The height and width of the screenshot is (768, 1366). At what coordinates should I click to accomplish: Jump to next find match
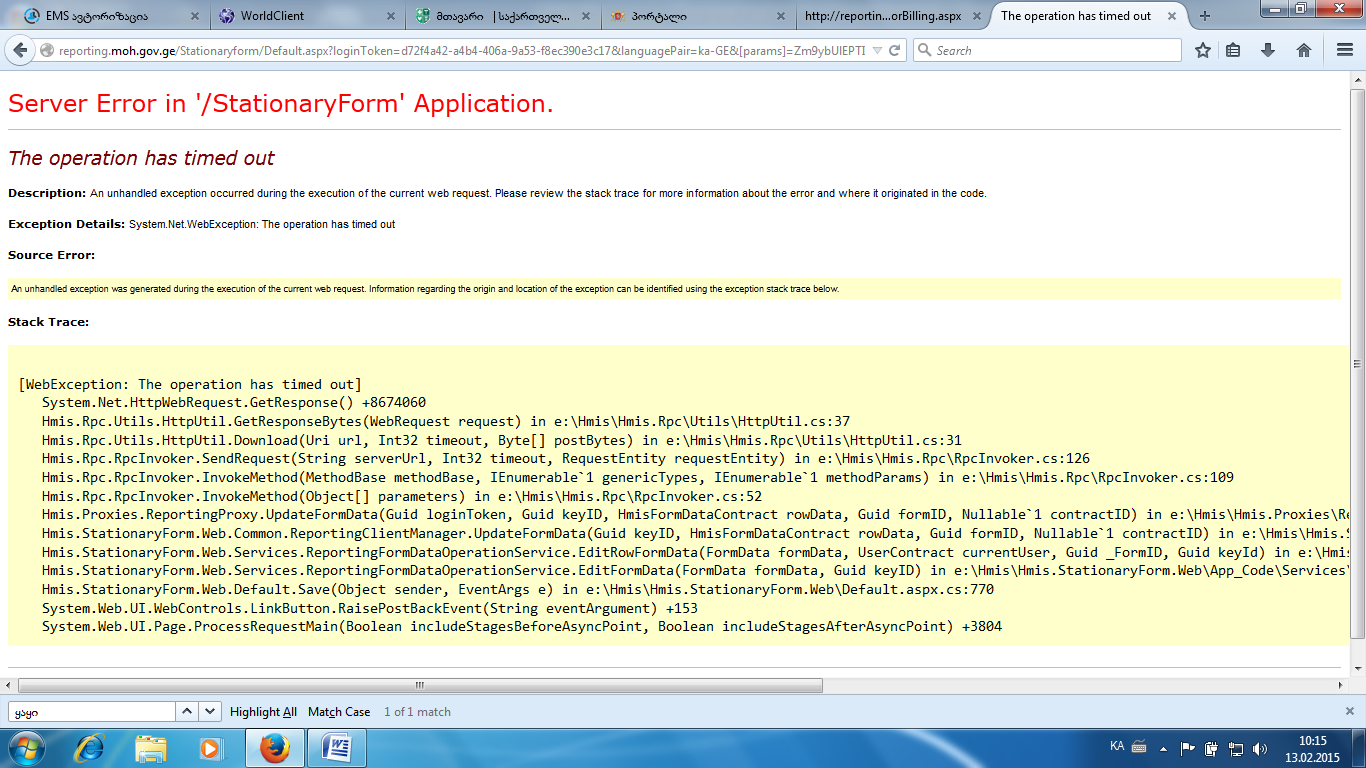[210, 712]
